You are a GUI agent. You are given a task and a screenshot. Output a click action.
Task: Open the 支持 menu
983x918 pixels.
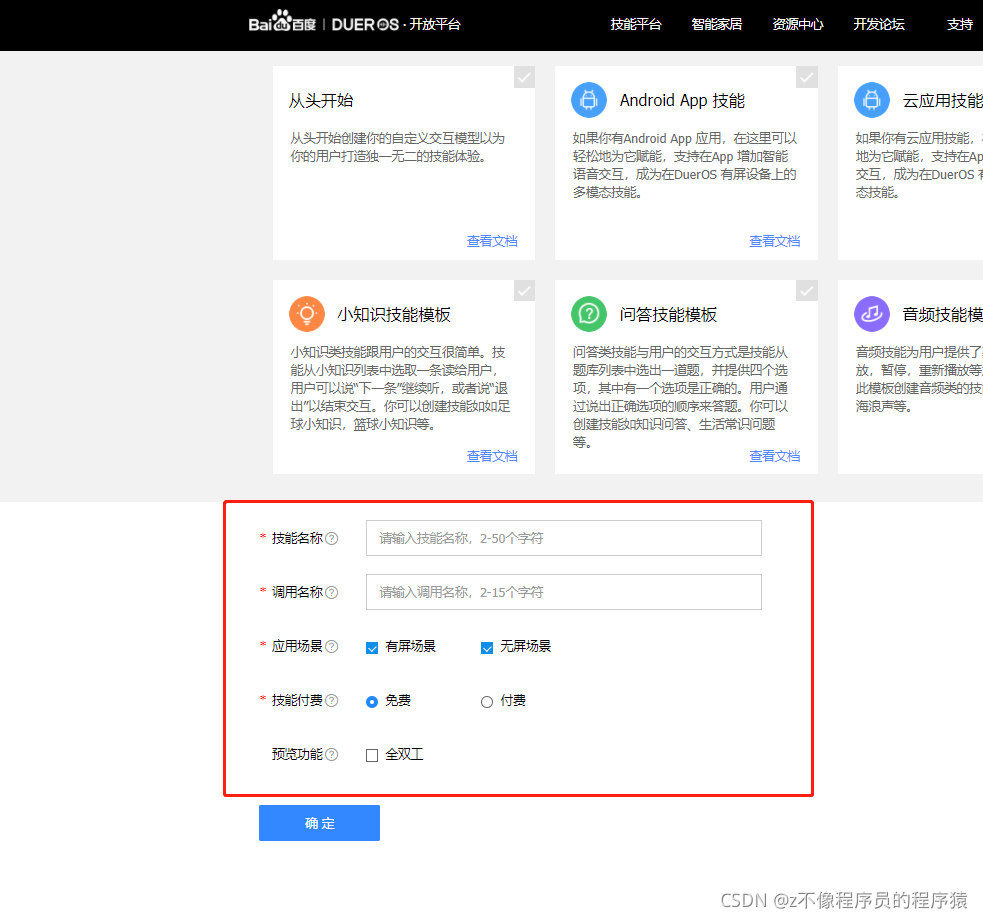(x=960, y=24)
